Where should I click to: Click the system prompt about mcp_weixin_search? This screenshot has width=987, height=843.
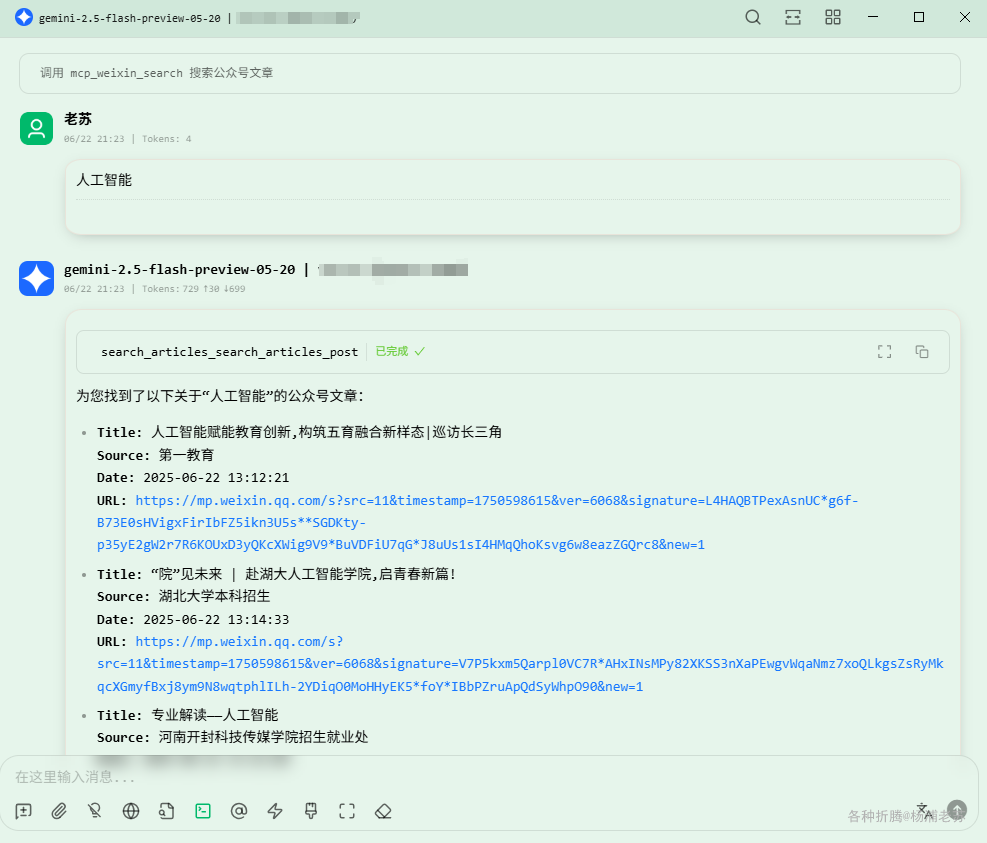pos(490,73)
